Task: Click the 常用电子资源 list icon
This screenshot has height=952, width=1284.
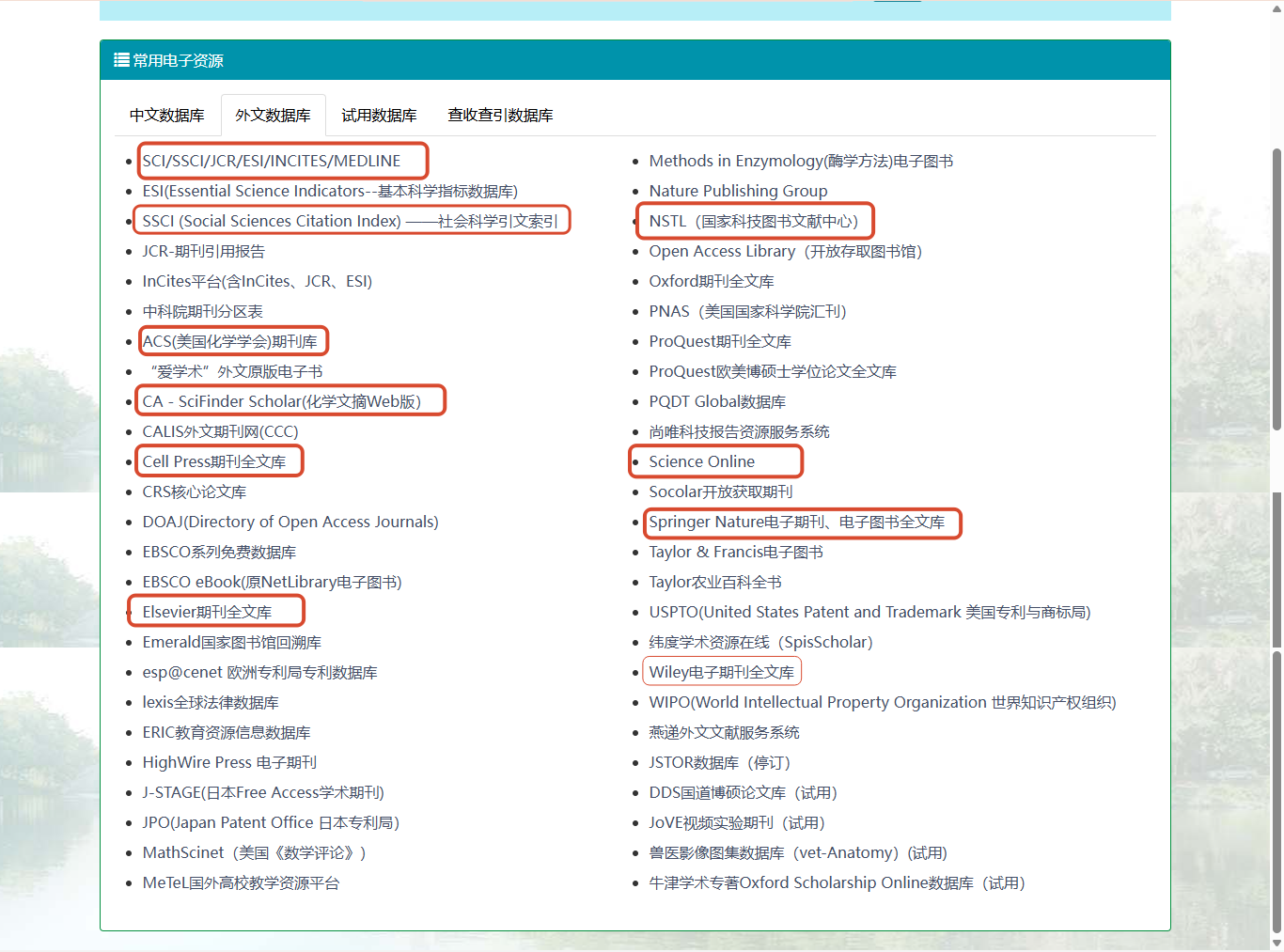Action: [121, 60]
